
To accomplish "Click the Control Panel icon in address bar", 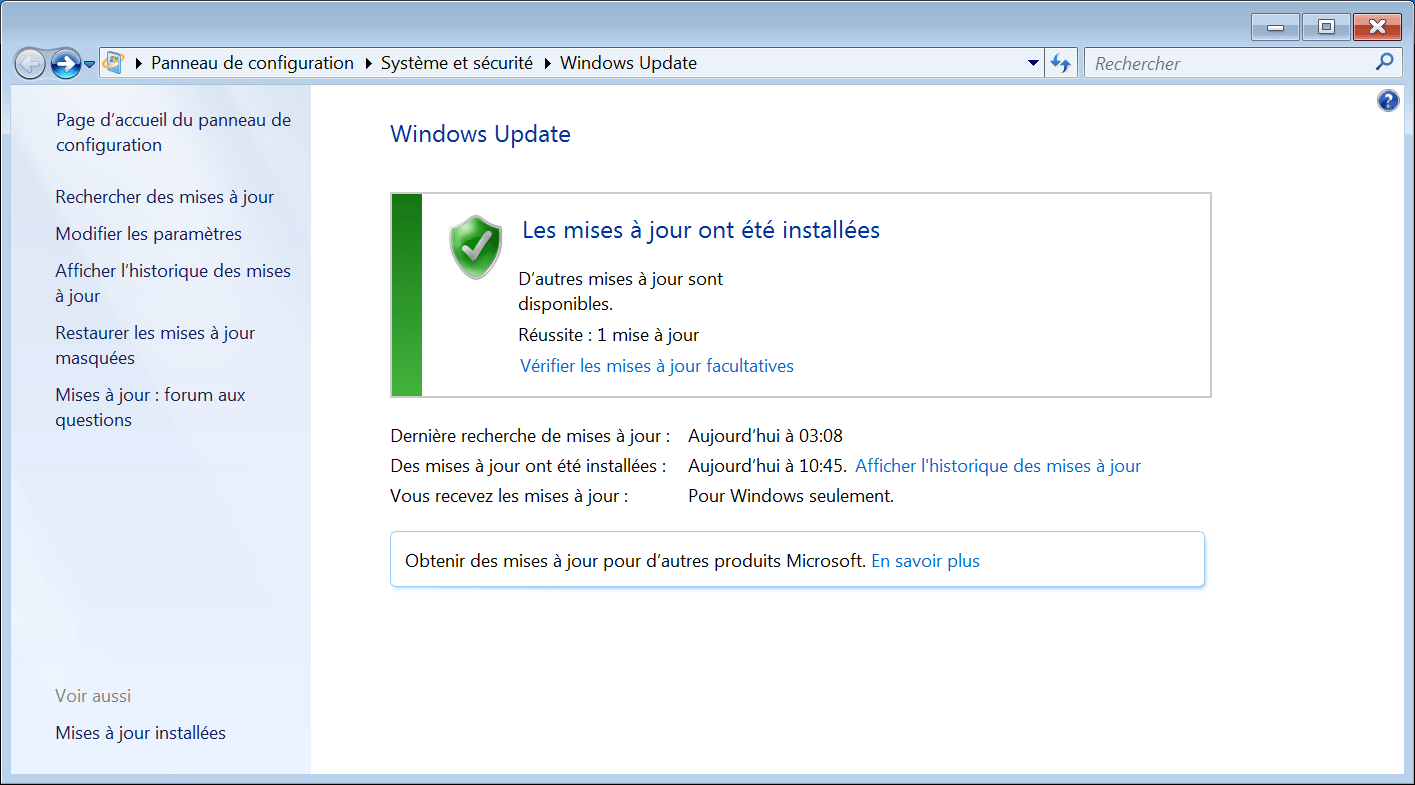I will tap(113, 63).
